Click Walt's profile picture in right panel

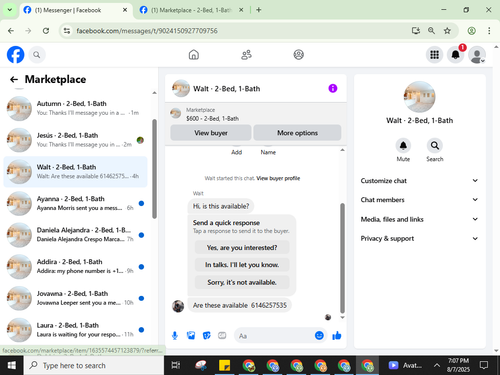(x=419, y=97)
